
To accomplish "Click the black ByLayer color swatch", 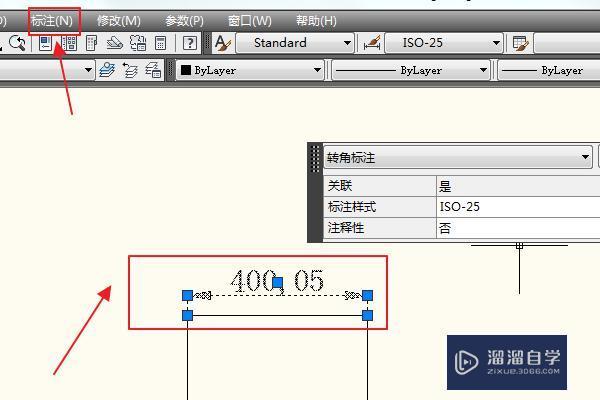I will 186,70.
